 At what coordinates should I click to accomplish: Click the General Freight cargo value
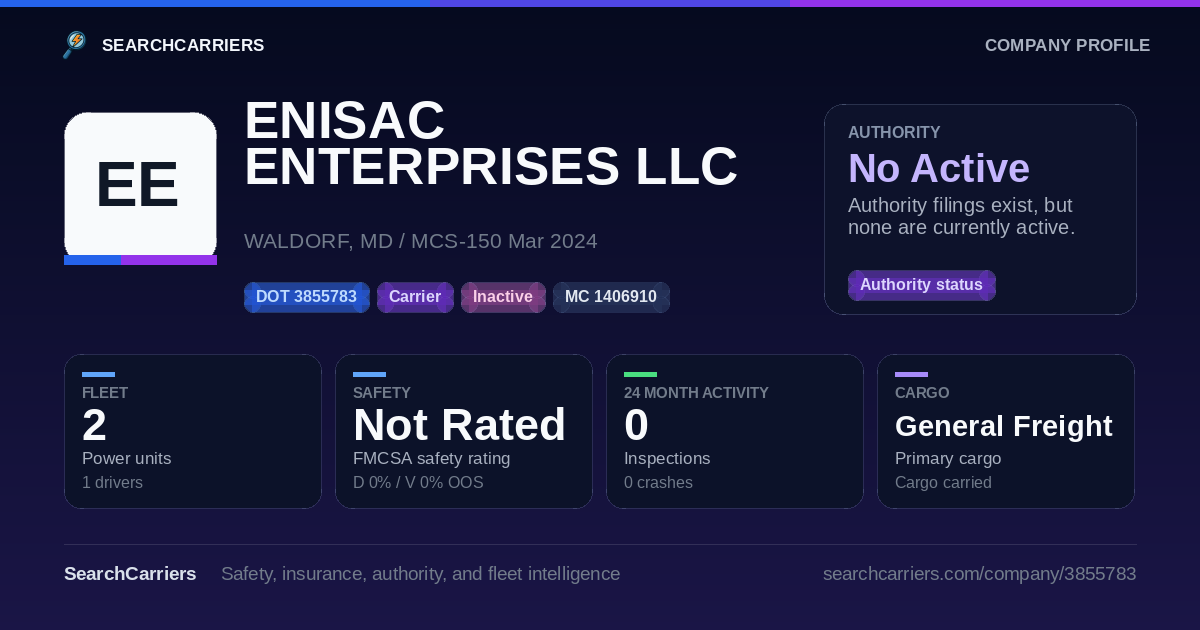[x=1003, y=426]
